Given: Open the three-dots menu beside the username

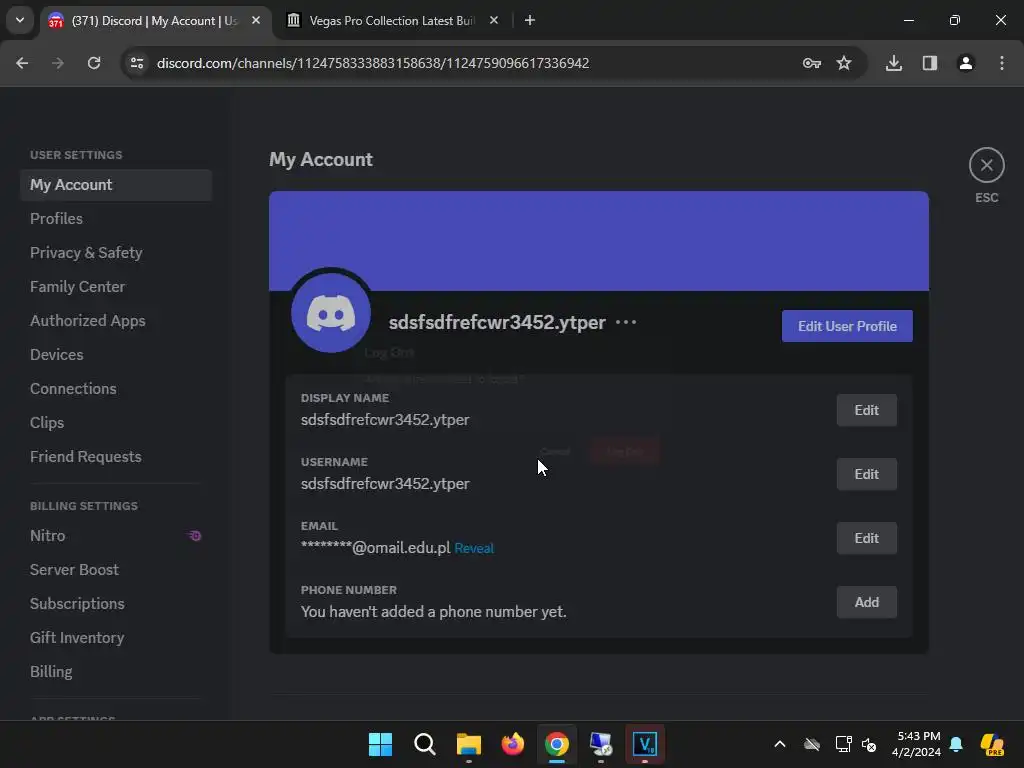Looking at the screenshot, I should [626, 322].
